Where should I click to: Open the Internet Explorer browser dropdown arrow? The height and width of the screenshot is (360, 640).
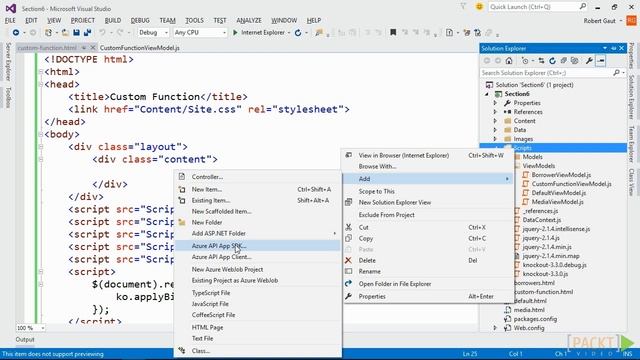289,33
